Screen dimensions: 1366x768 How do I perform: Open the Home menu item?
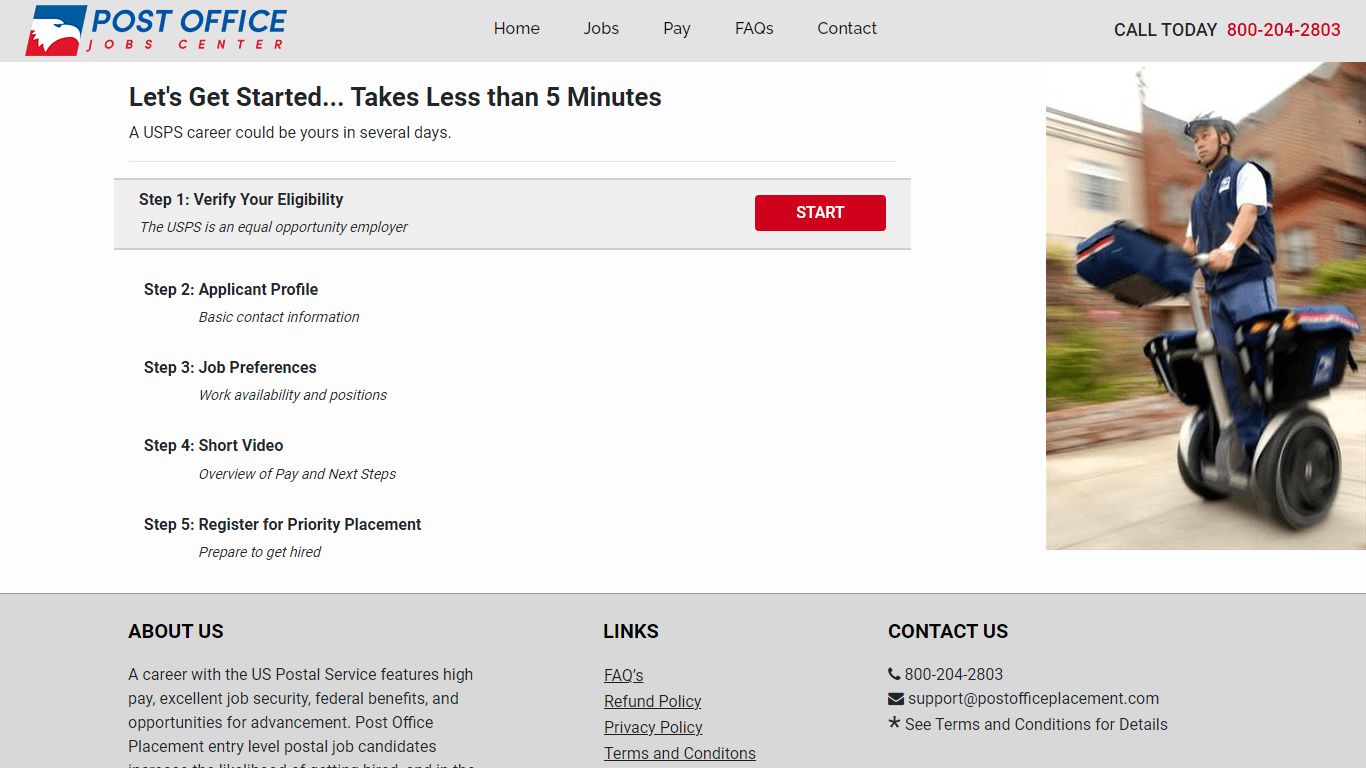coord(517,29)
